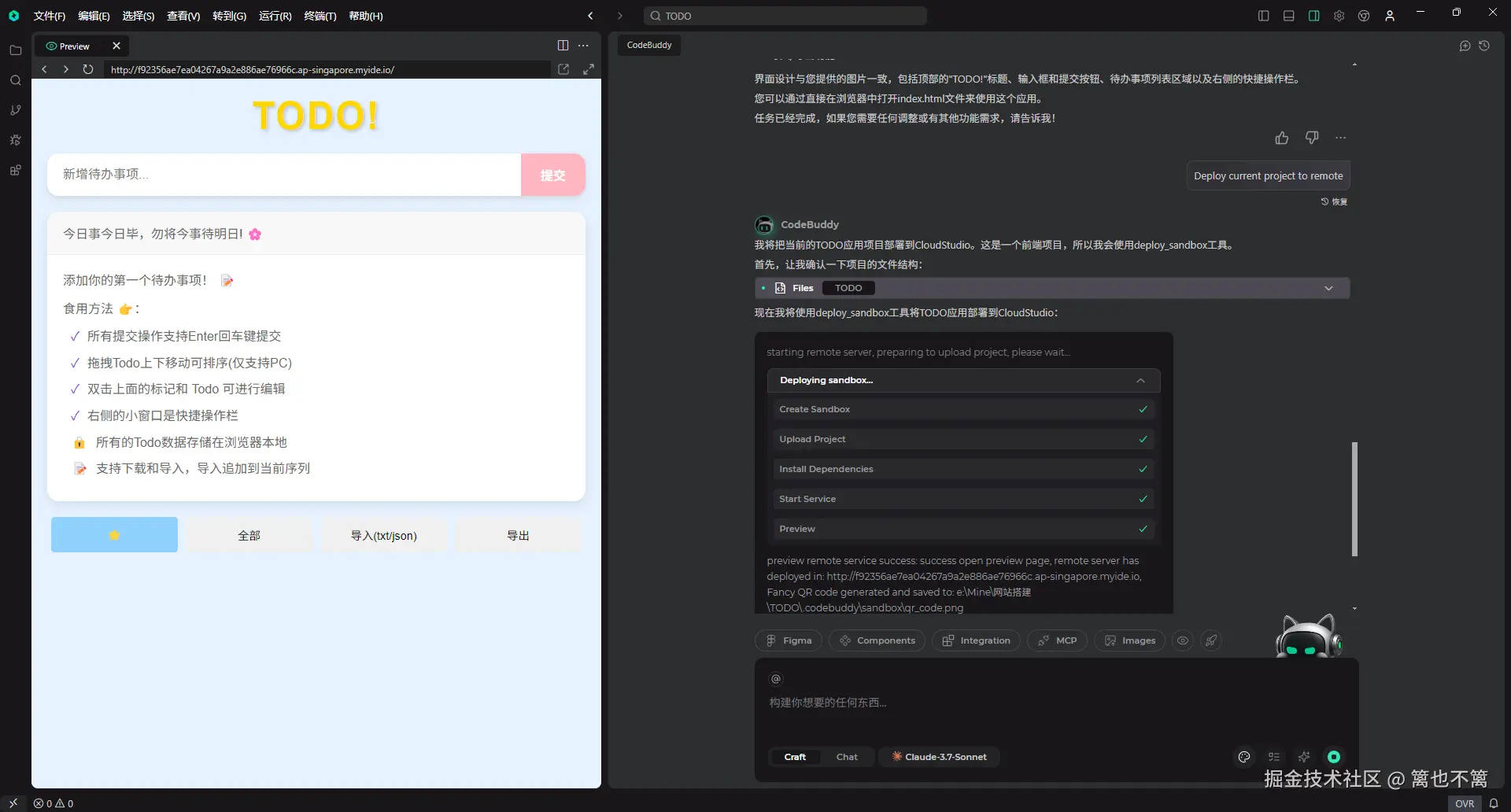The image size is (1511, 812).
Task: Click the @ mention icon
Action: [x=776, y=678]
